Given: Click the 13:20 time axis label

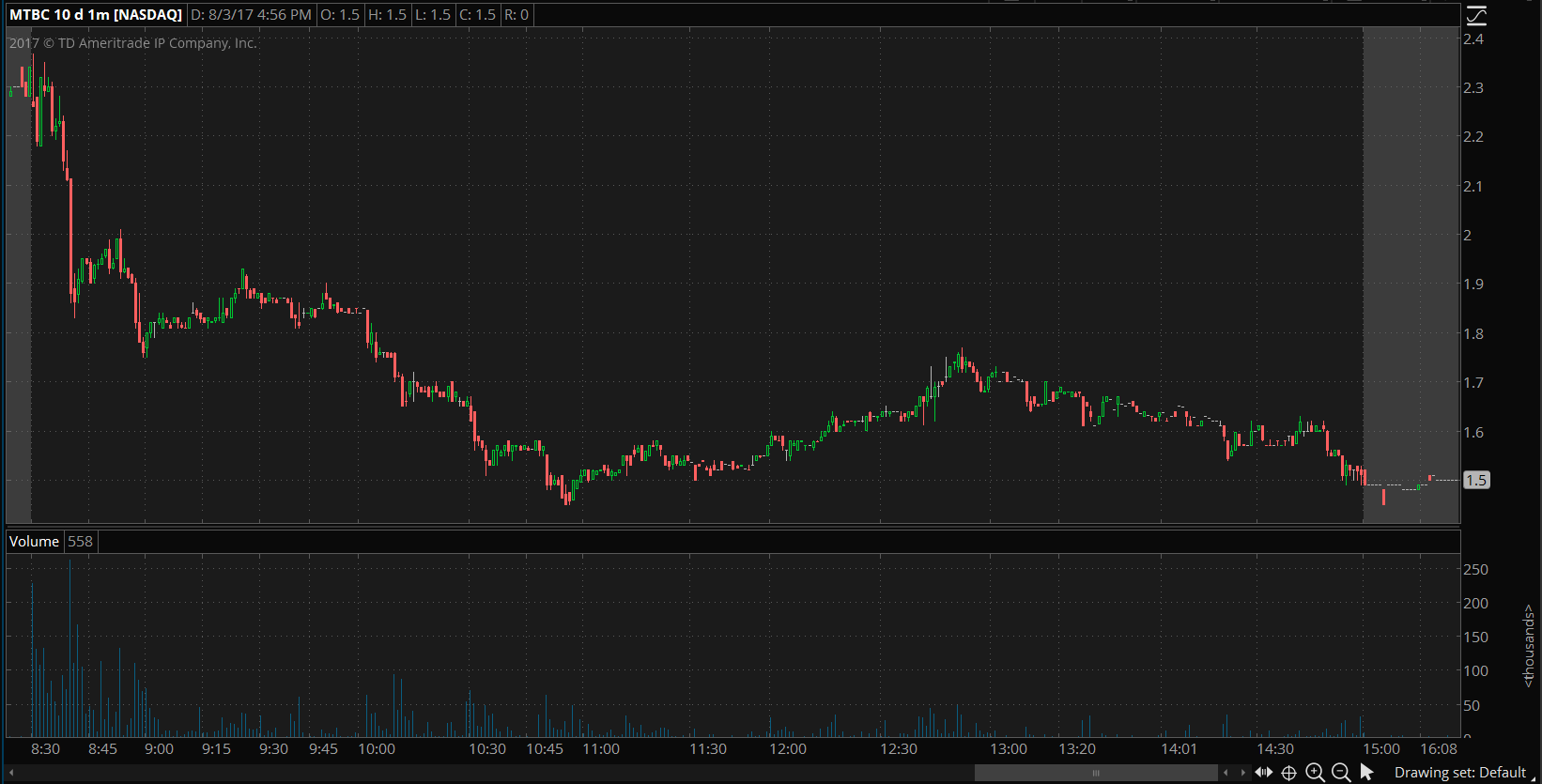Looking at the screenshot, I should (1077, 748).
